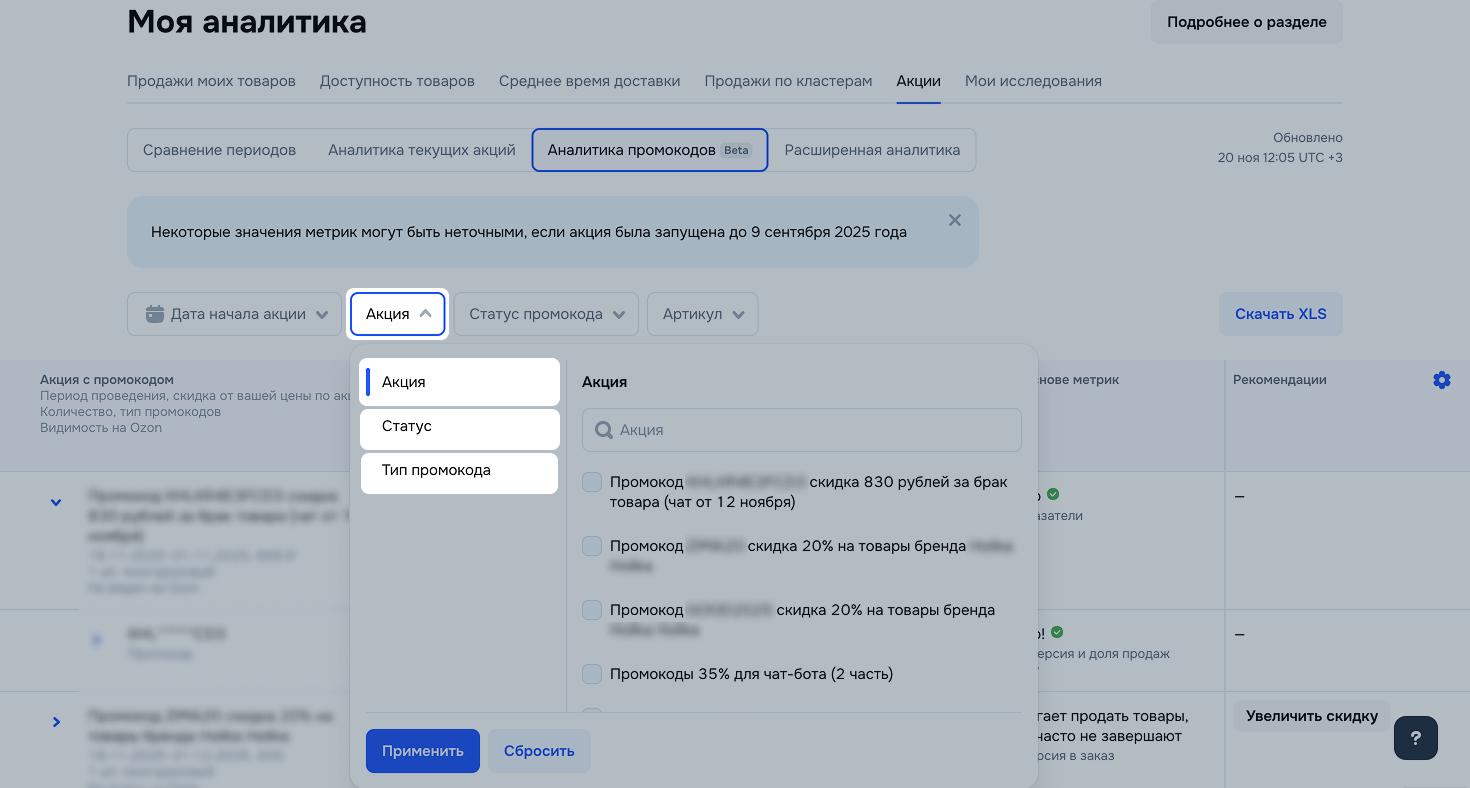
Task: Open the Артикул filter dropdown
Action: tap(702, 314)
